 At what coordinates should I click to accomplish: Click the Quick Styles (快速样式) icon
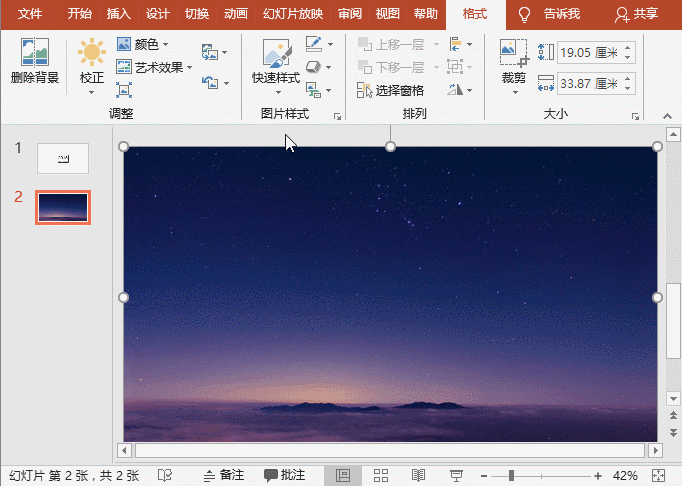click(x=275, y=55)
